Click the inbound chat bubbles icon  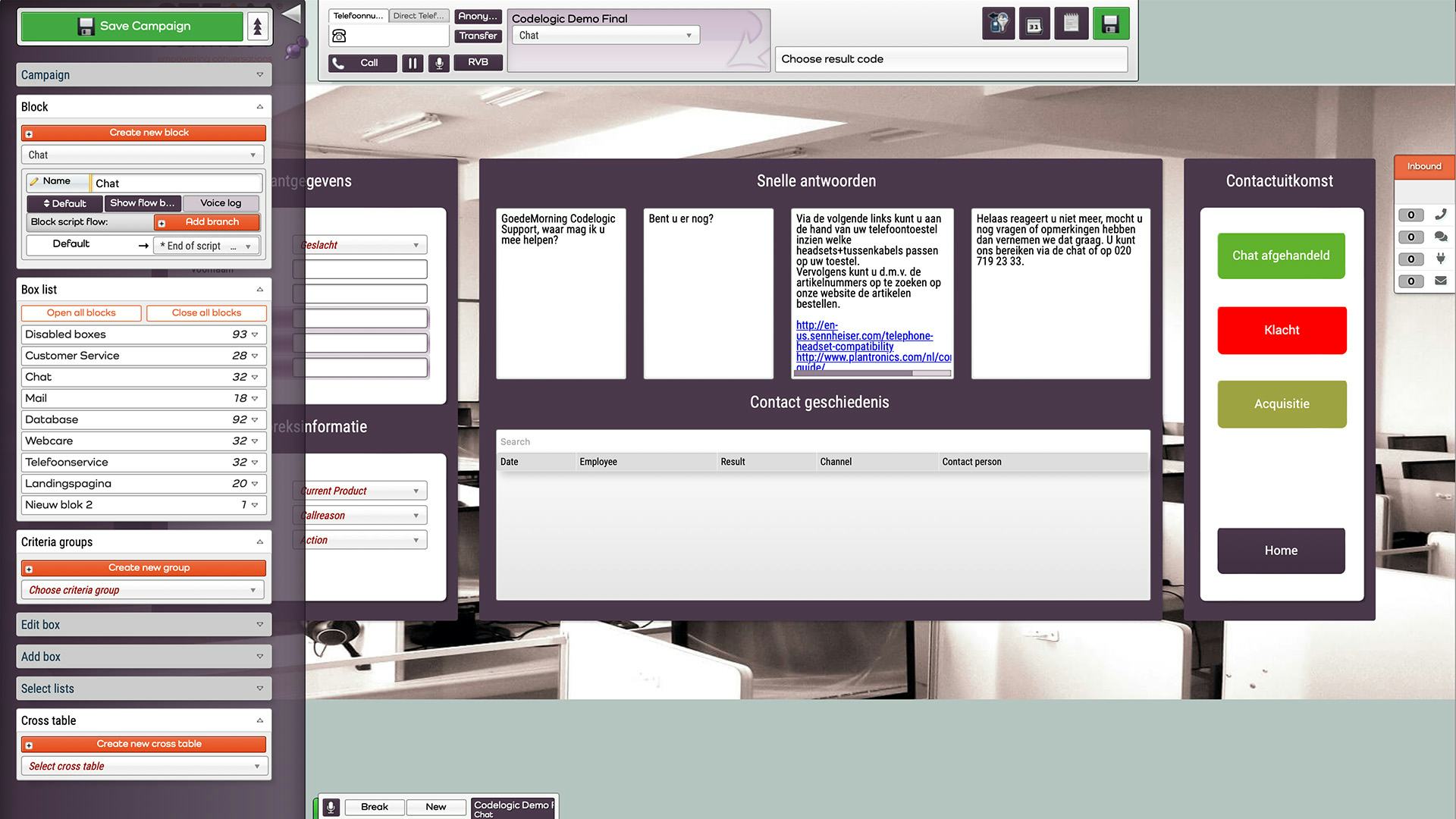click(1441, 237)
